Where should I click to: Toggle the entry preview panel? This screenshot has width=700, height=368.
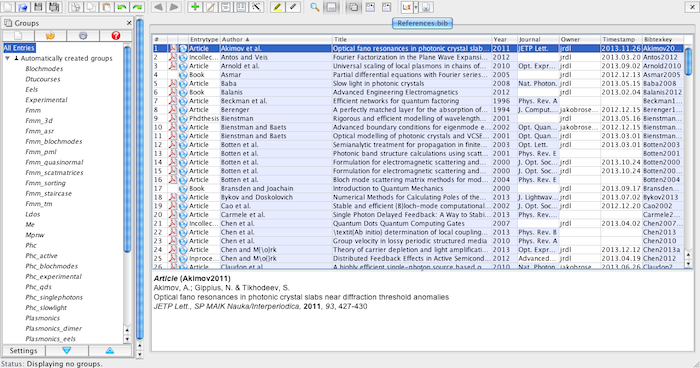[332, 7]
